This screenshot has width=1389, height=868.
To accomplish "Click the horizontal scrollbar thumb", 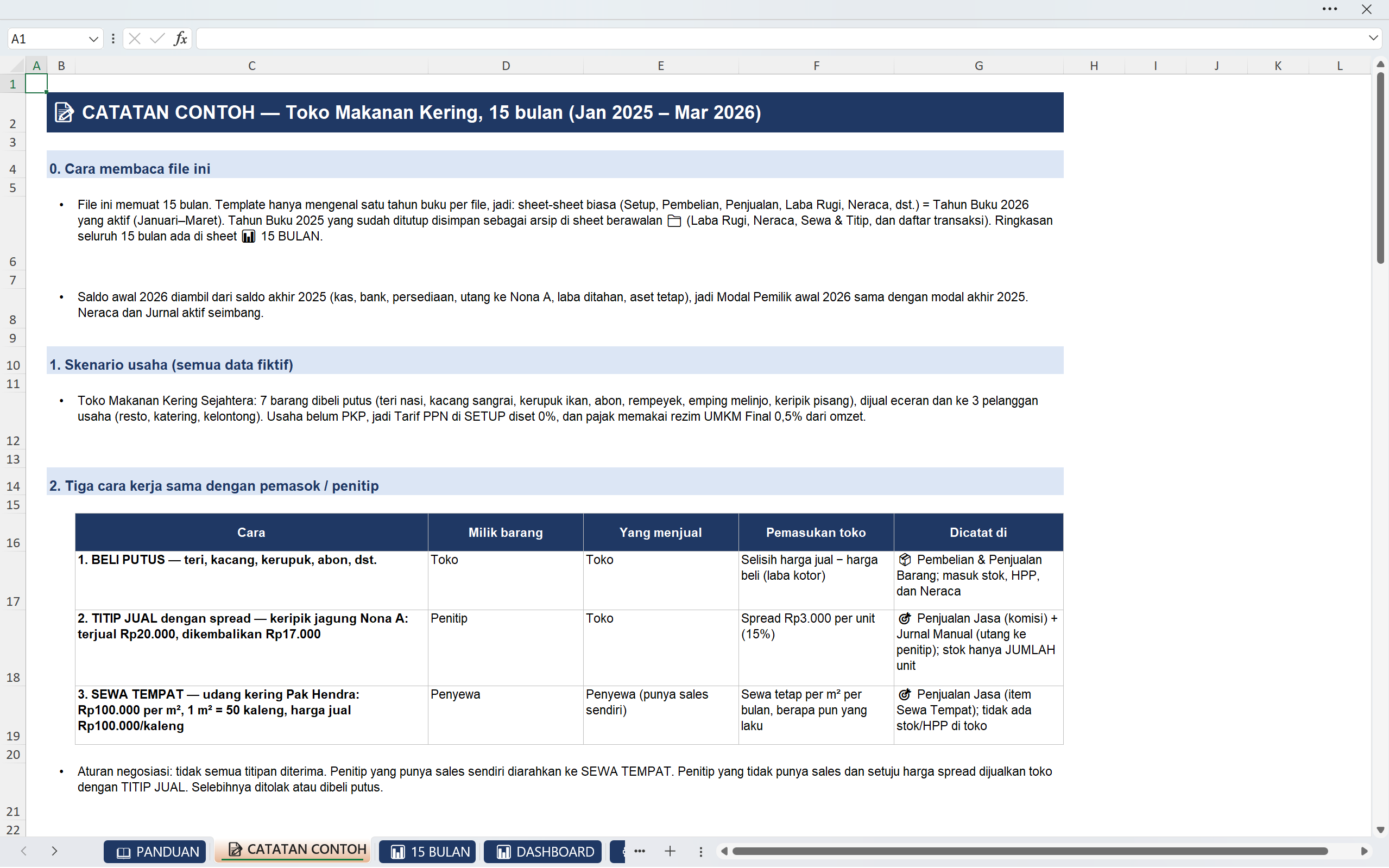I will 1030,851.
